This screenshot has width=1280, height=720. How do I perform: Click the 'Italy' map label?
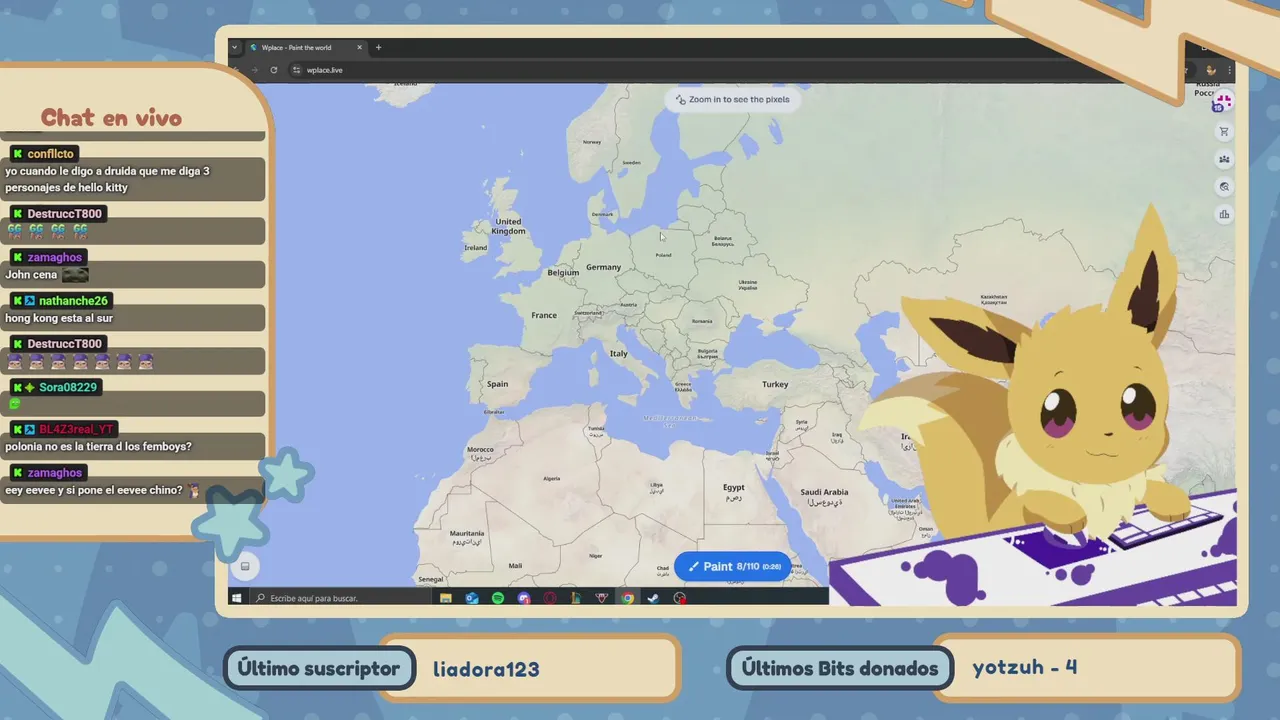[619, 354]
